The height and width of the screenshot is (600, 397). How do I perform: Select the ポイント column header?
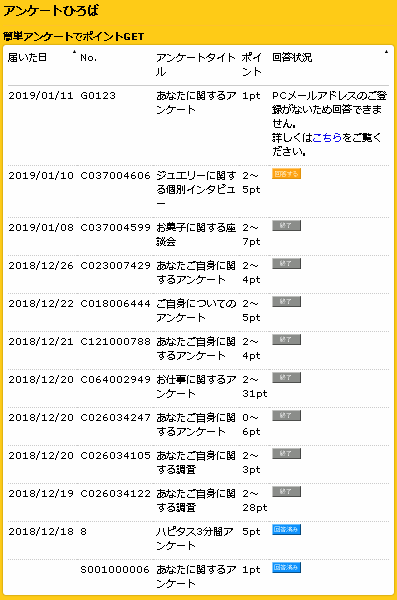252,65
